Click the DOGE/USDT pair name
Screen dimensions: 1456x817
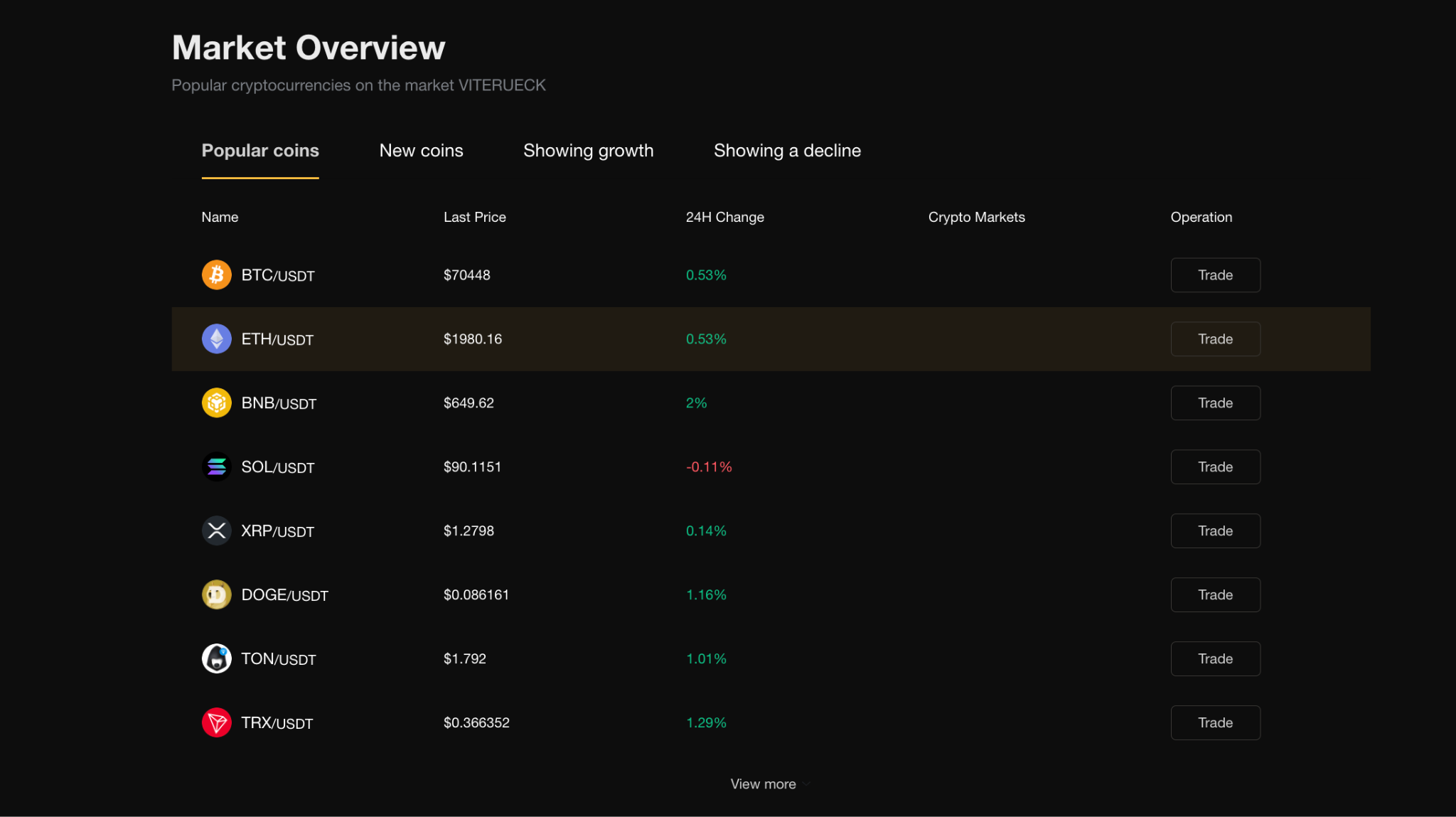click(x=285, y=595)
